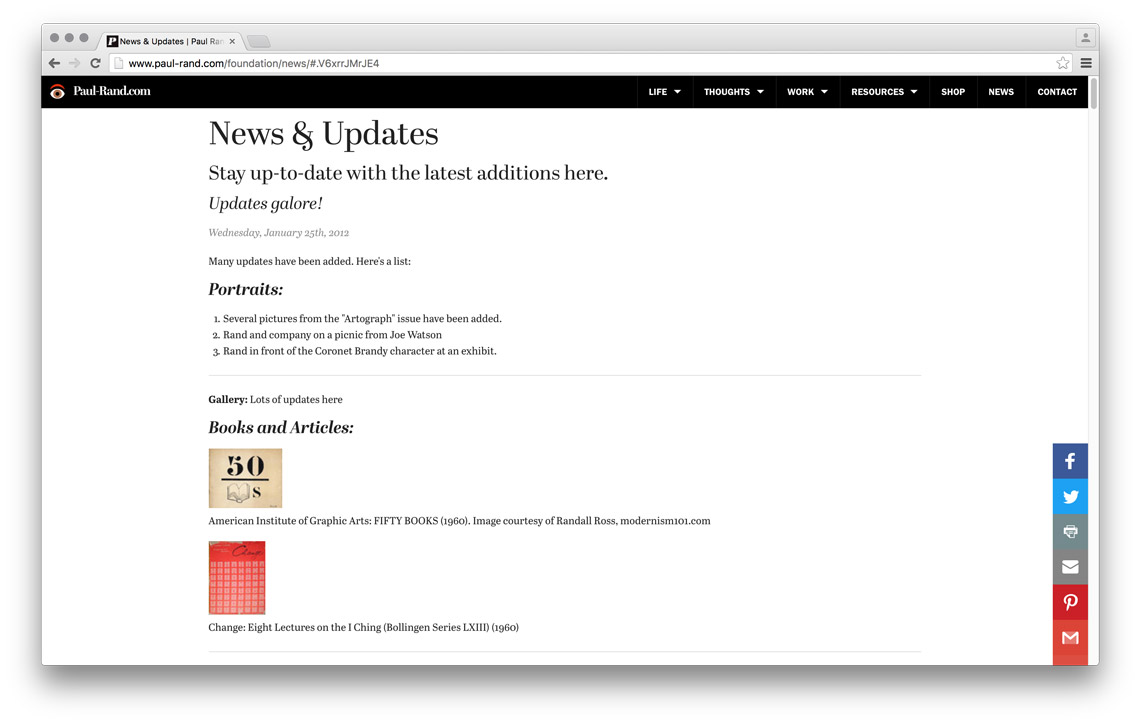
Task: Click the Paul-Rand.com site title
Action: click(112, 91)
